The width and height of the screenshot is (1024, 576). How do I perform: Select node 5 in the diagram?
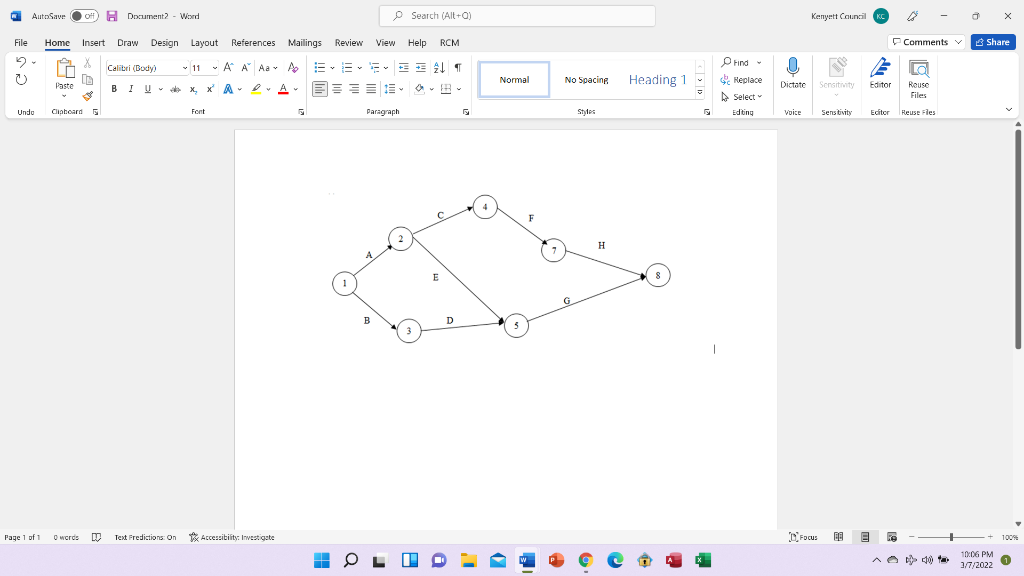click(x=516, y=325)
